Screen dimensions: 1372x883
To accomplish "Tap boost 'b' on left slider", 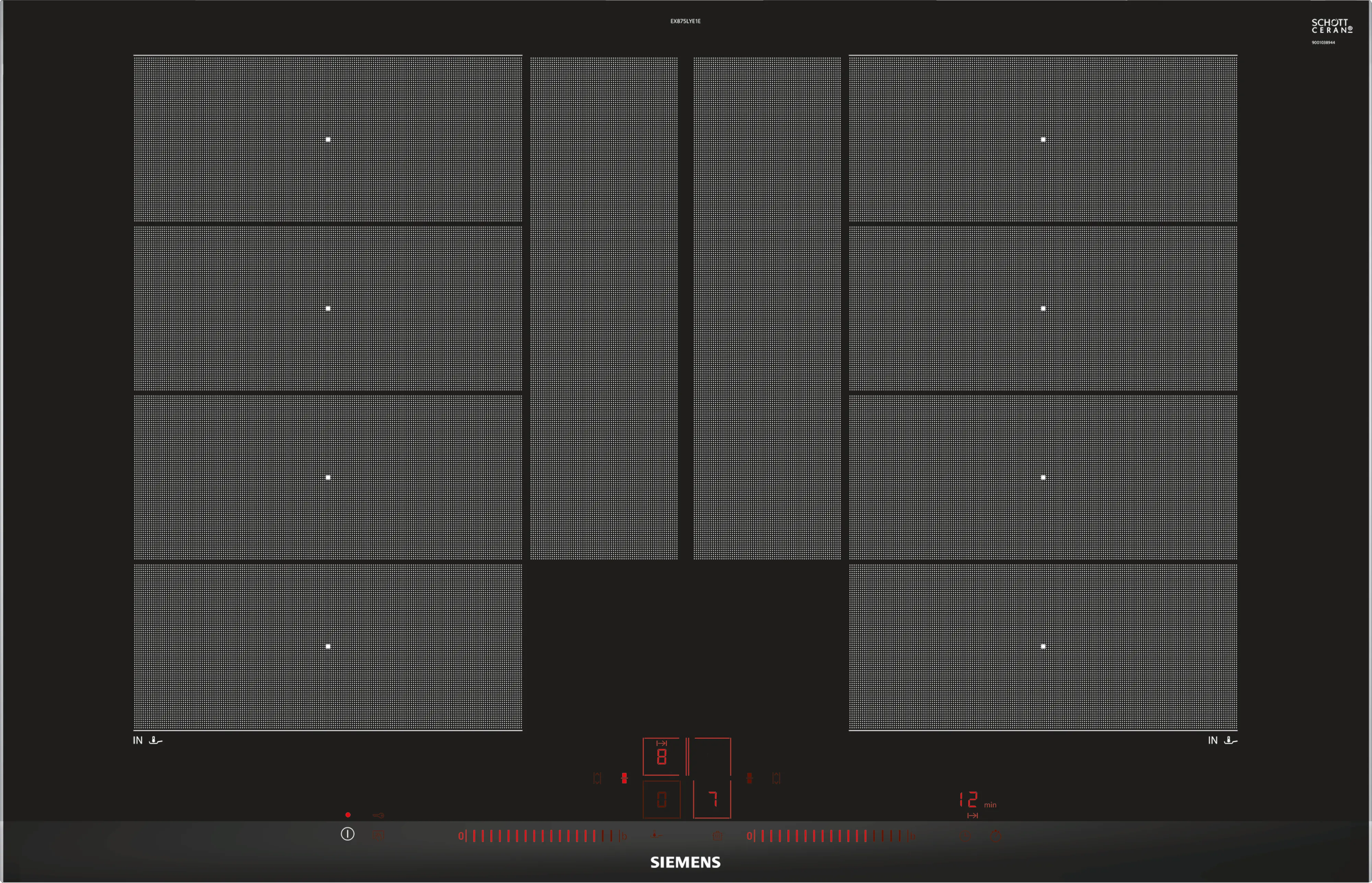I will pyautogui.click(x=624, y=836).
